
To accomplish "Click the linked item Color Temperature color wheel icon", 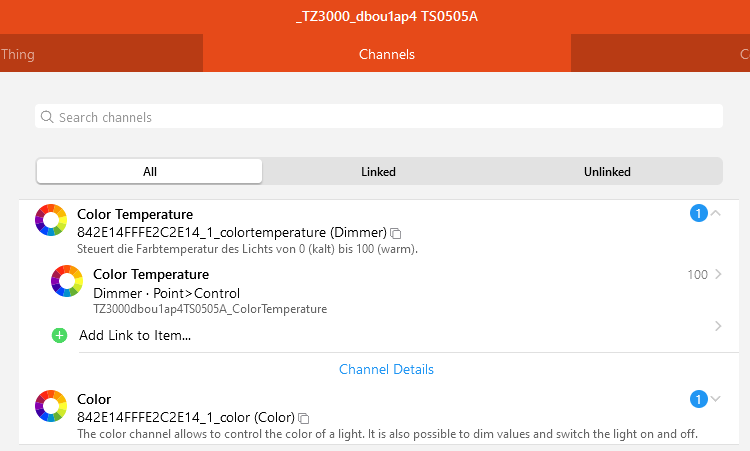I will (x=67, y=281).
